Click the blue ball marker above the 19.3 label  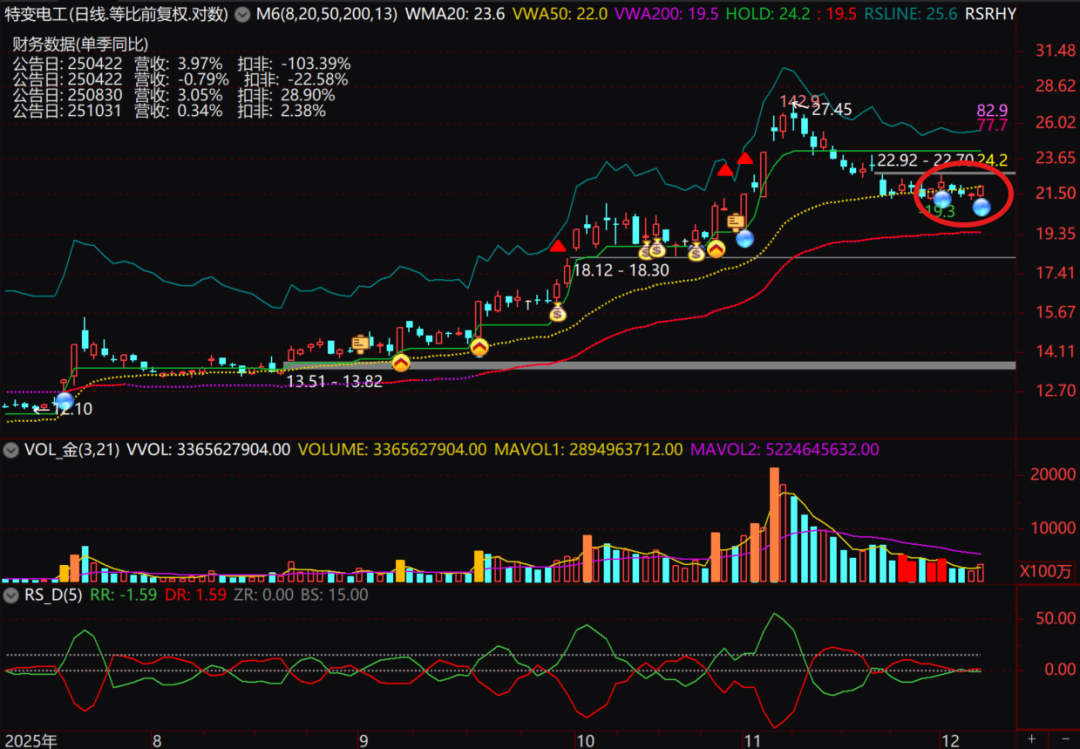[942, 200]
